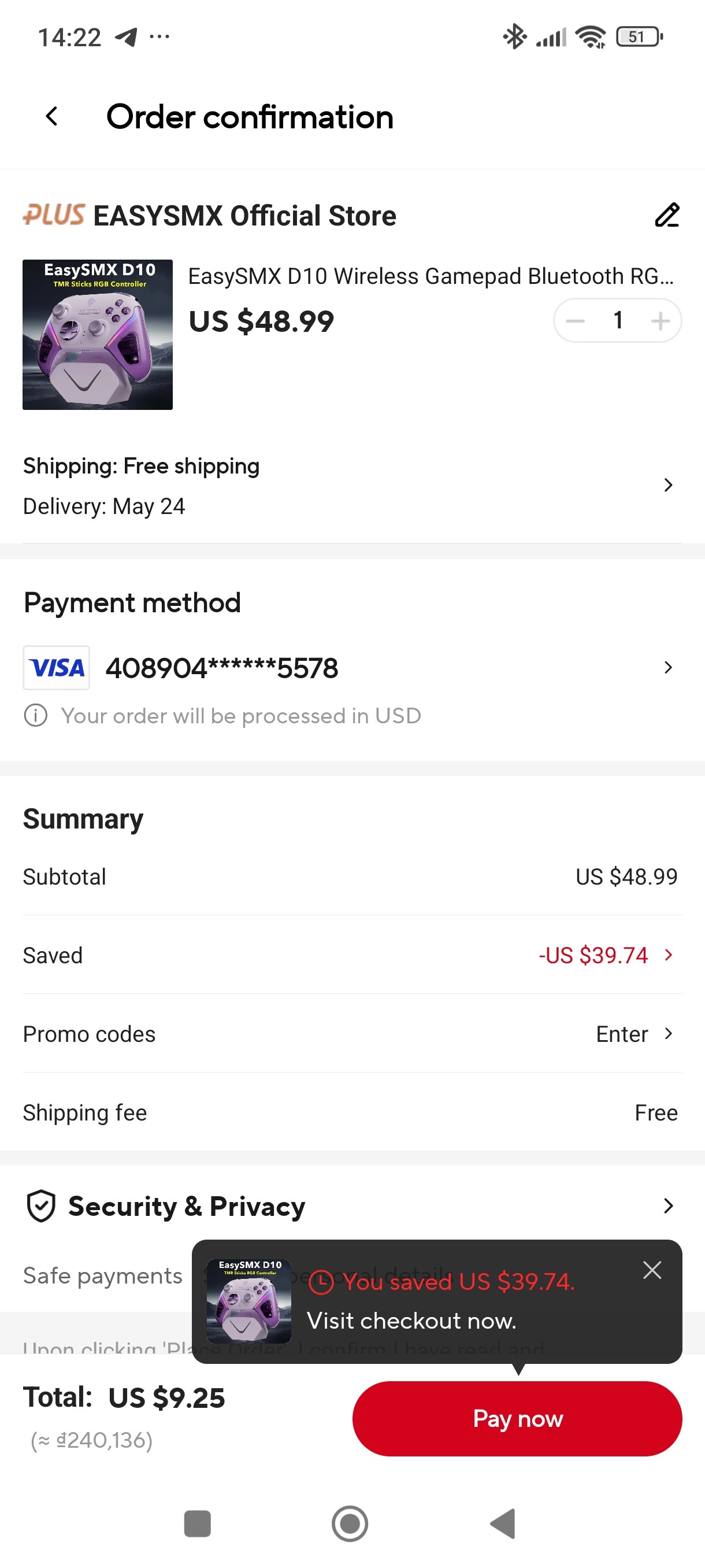The width and height of the screenshot is (705, 1568).
Task: Open the EasySMX D10 product thumbnail
Action: coord(98,335)
